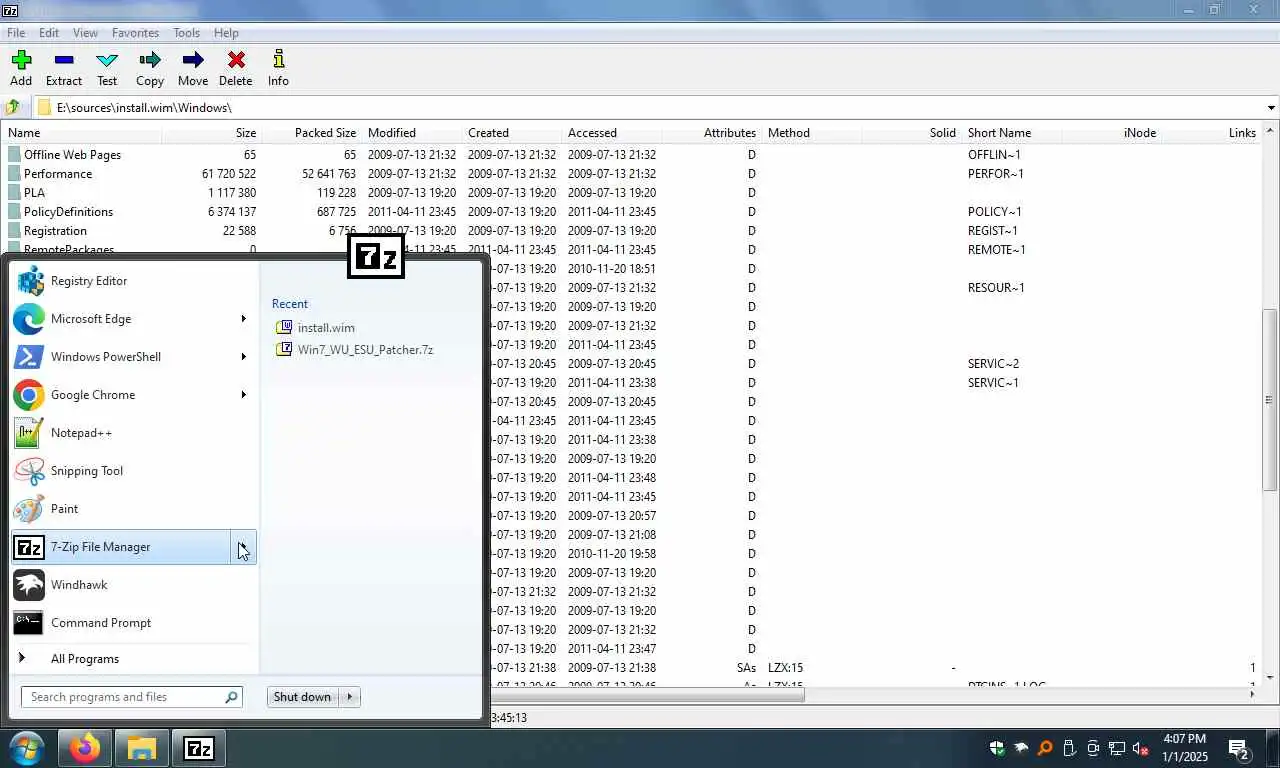1280x768 pixels.
Task: Open the Help menu
Action: (226, 33)
